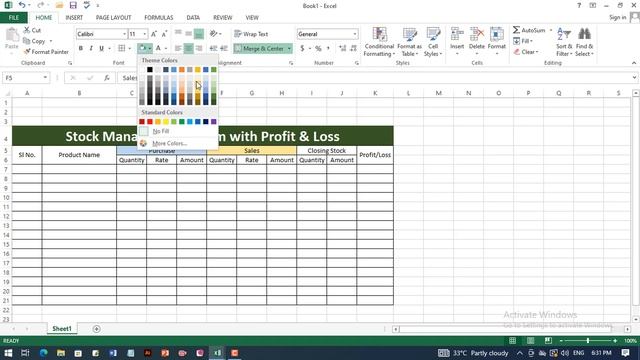The height and width of the screenshot is (360, 640).
Task: Click the Delete cells icon
Action: click(476, 35)
